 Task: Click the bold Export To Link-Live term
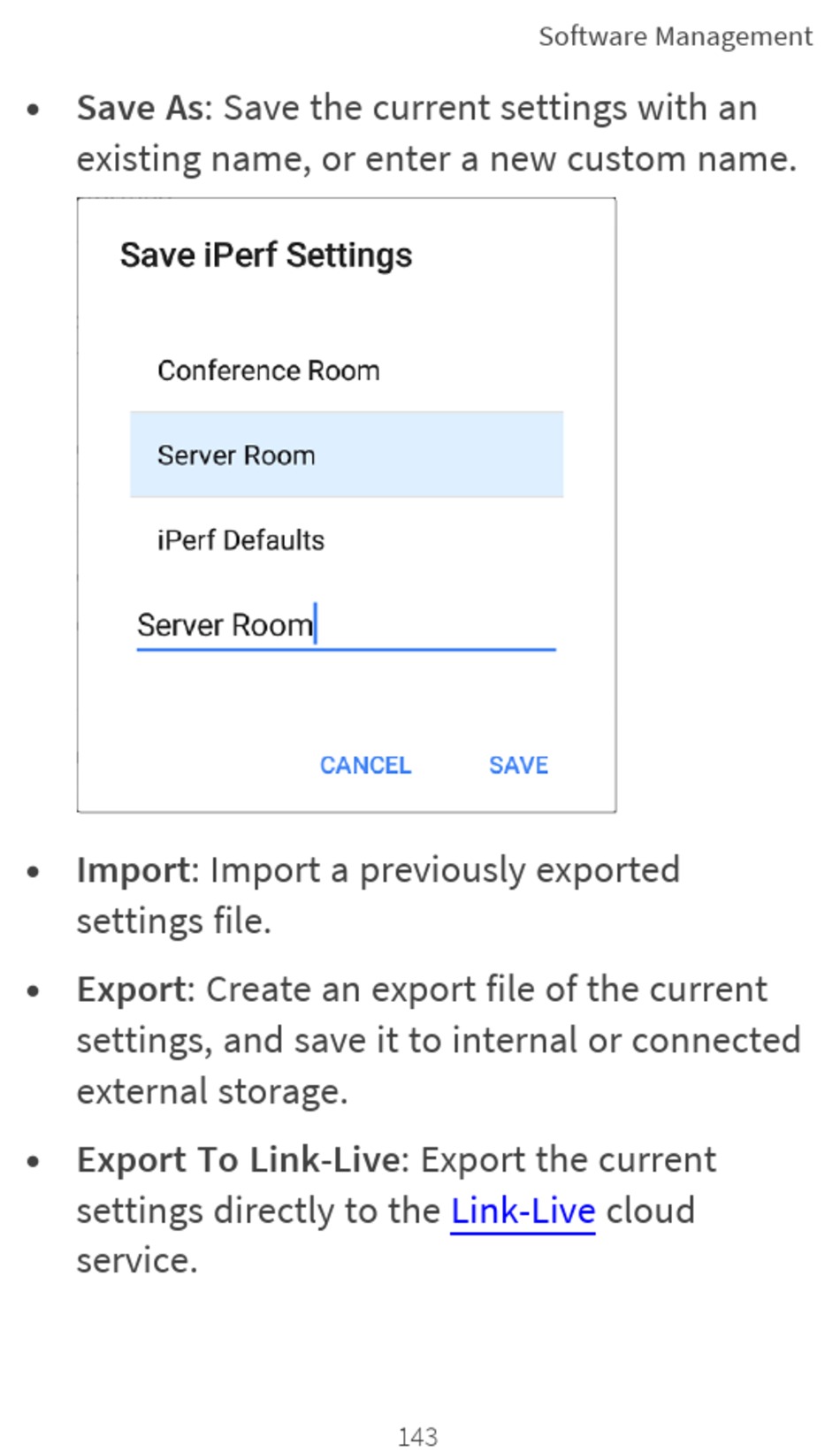pyautogui.click(x=239, y=1160)
